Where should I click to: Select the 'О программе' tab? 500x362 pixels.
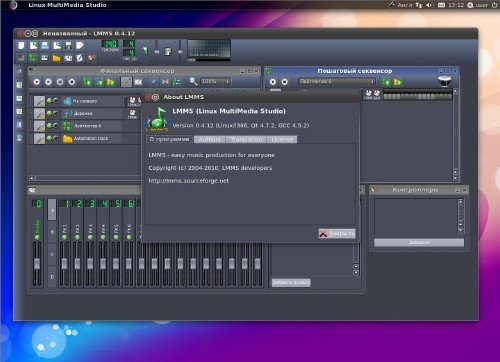point(170,139)
